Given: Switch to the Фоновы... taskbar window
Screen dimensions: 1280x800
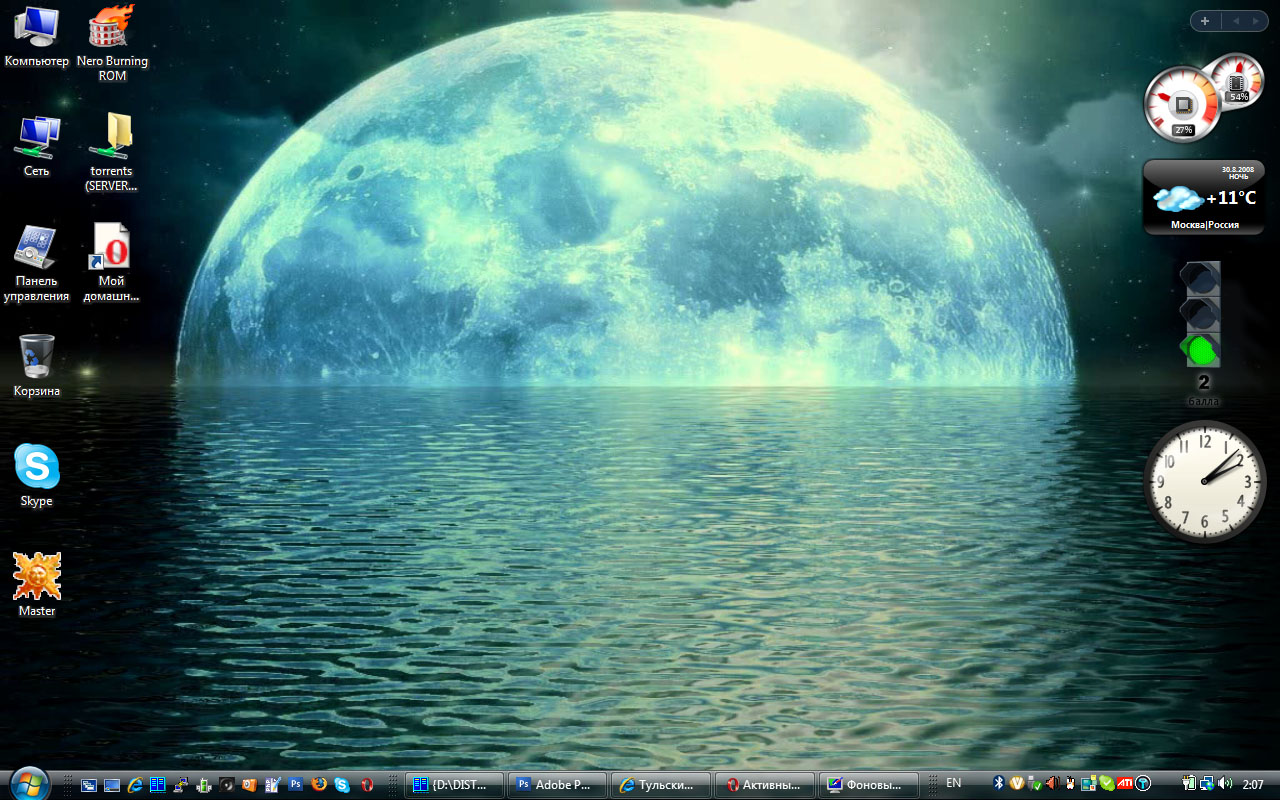Looking at the screenshot, I should click(x=868, y=785).
